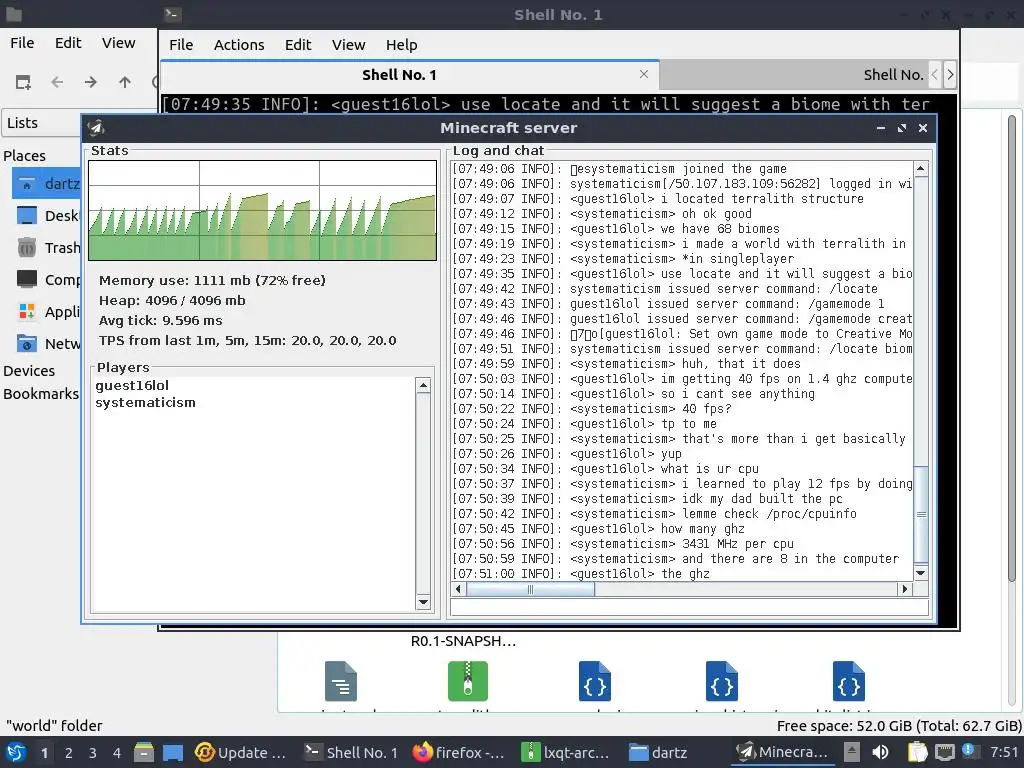The width and height of the screenshot is (1024, 768).
Task: Open the Update taskbar entry
Action: click(241, 752)
